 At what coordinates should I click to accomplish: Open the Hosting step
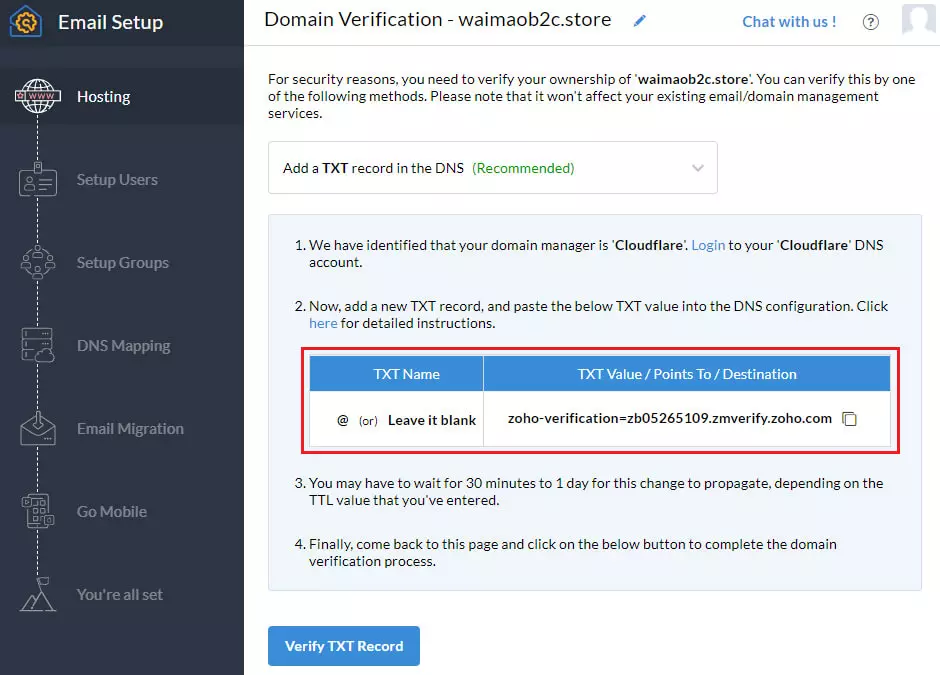[104, 97]
